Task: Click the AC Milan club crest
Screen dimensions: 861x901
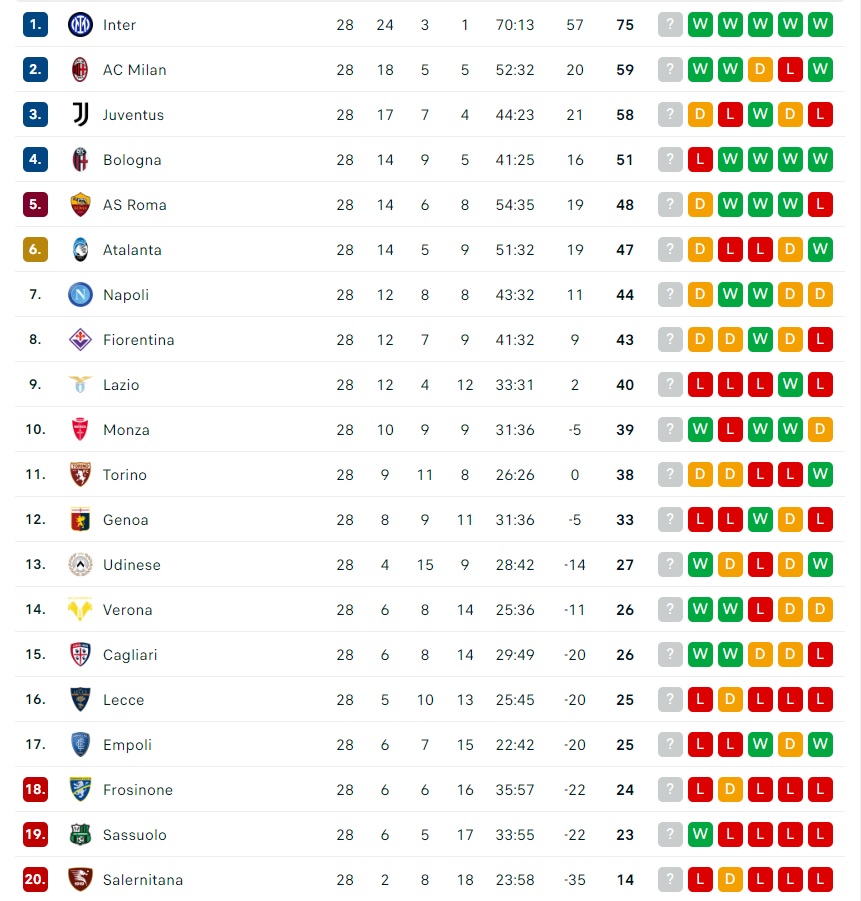Action: click(80, 70)
